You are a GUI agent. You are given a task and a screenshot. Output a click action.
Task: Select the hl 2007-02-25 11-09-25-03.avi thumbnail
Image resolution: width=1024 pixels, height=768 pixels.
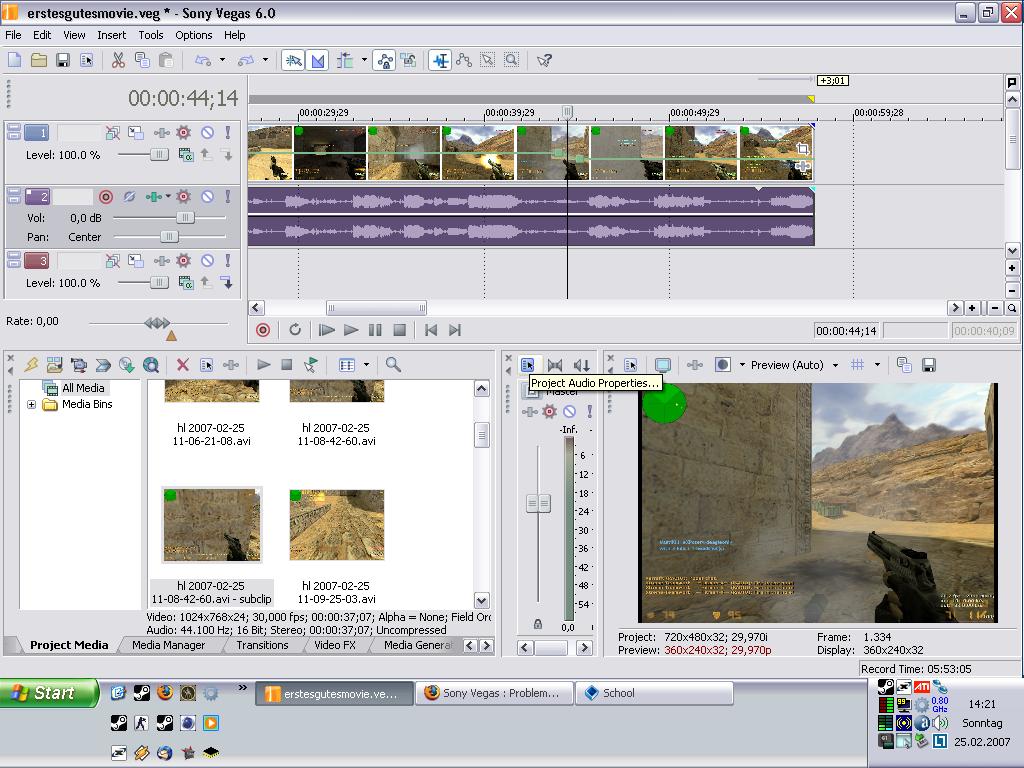pyautogui.click(x=337, y=525)
